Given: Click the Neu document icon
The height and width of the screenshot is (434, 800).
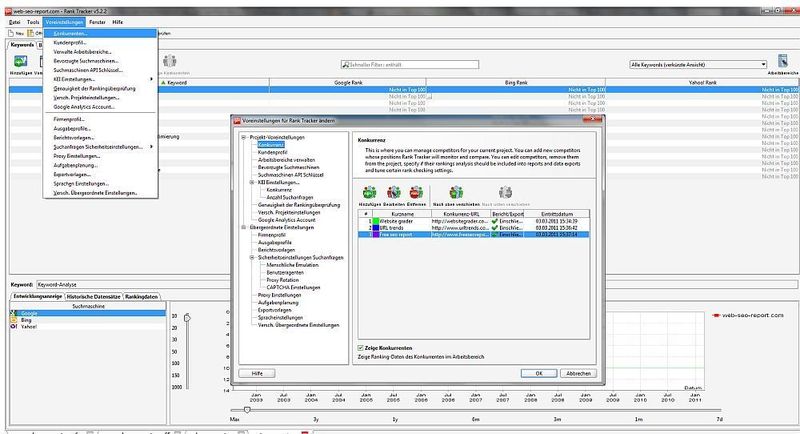Looking at the screenshot, I should (11, 33).
